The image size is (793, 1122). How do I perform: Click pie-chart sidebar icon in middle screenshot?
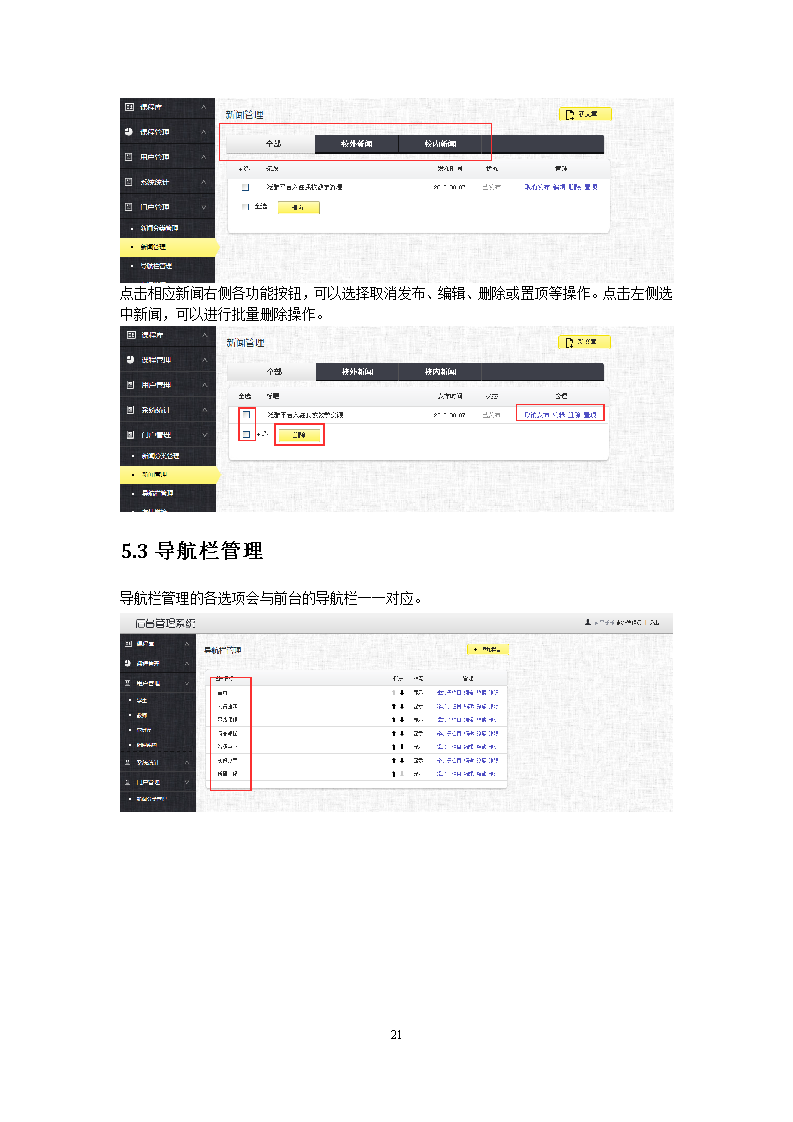[130, 360]
